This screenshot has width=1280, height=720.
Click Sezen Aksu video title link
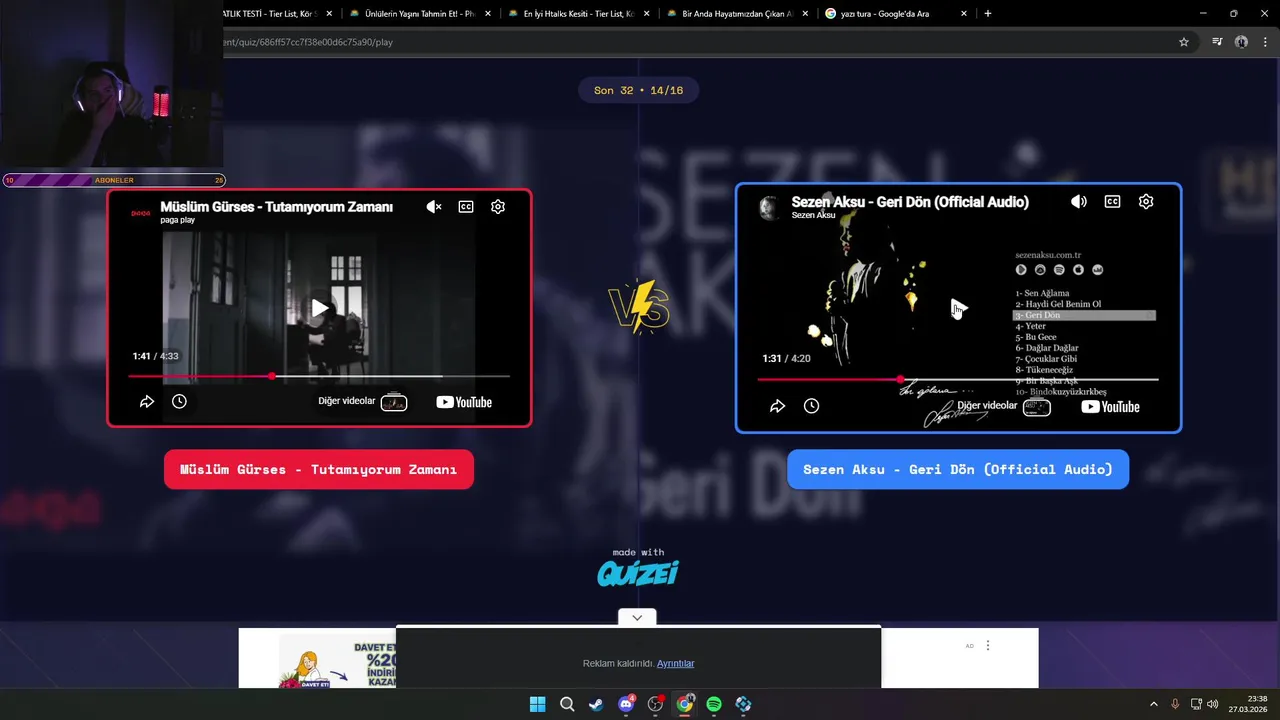[910, 202]
